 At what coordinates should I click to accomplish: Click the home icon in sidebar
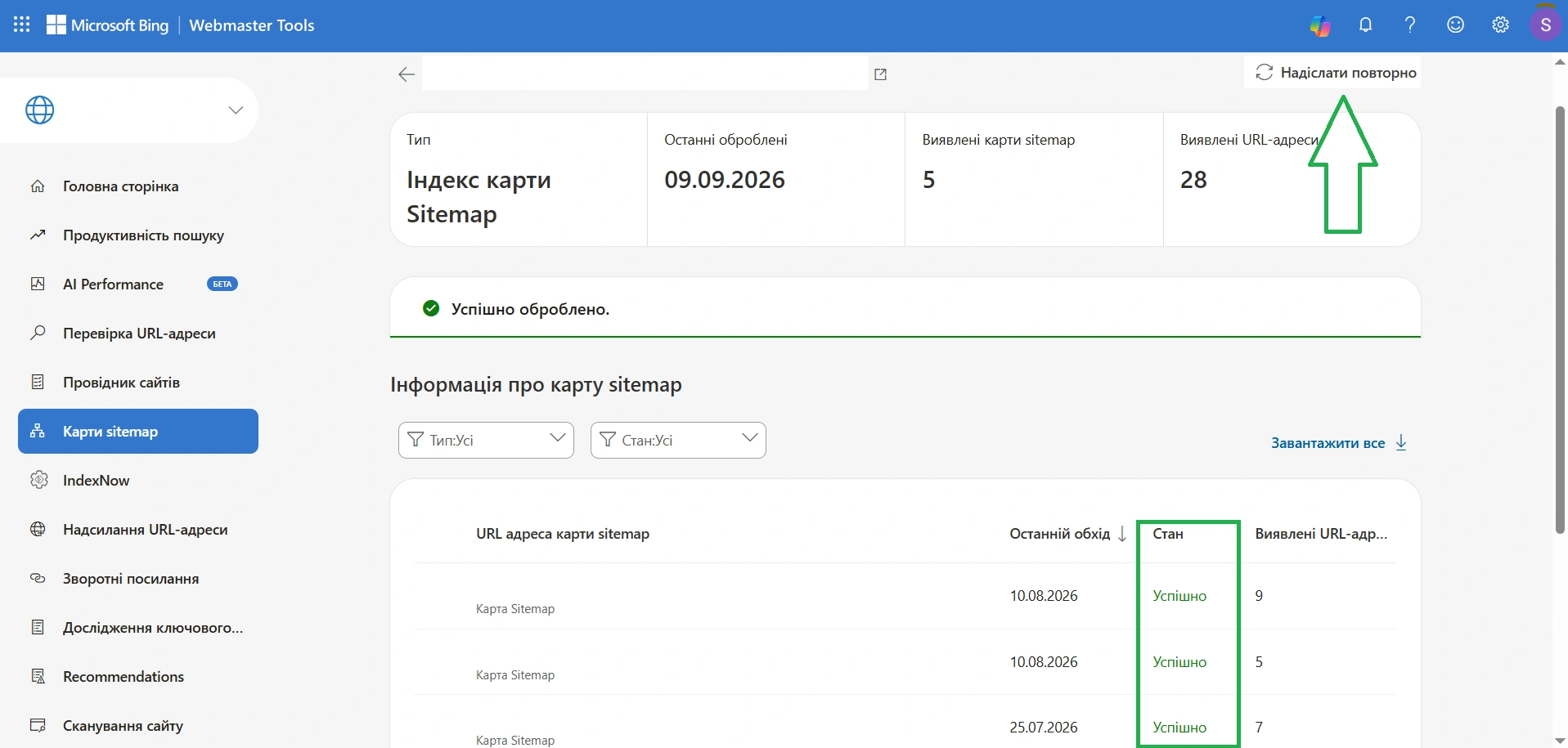click(38, 186)
